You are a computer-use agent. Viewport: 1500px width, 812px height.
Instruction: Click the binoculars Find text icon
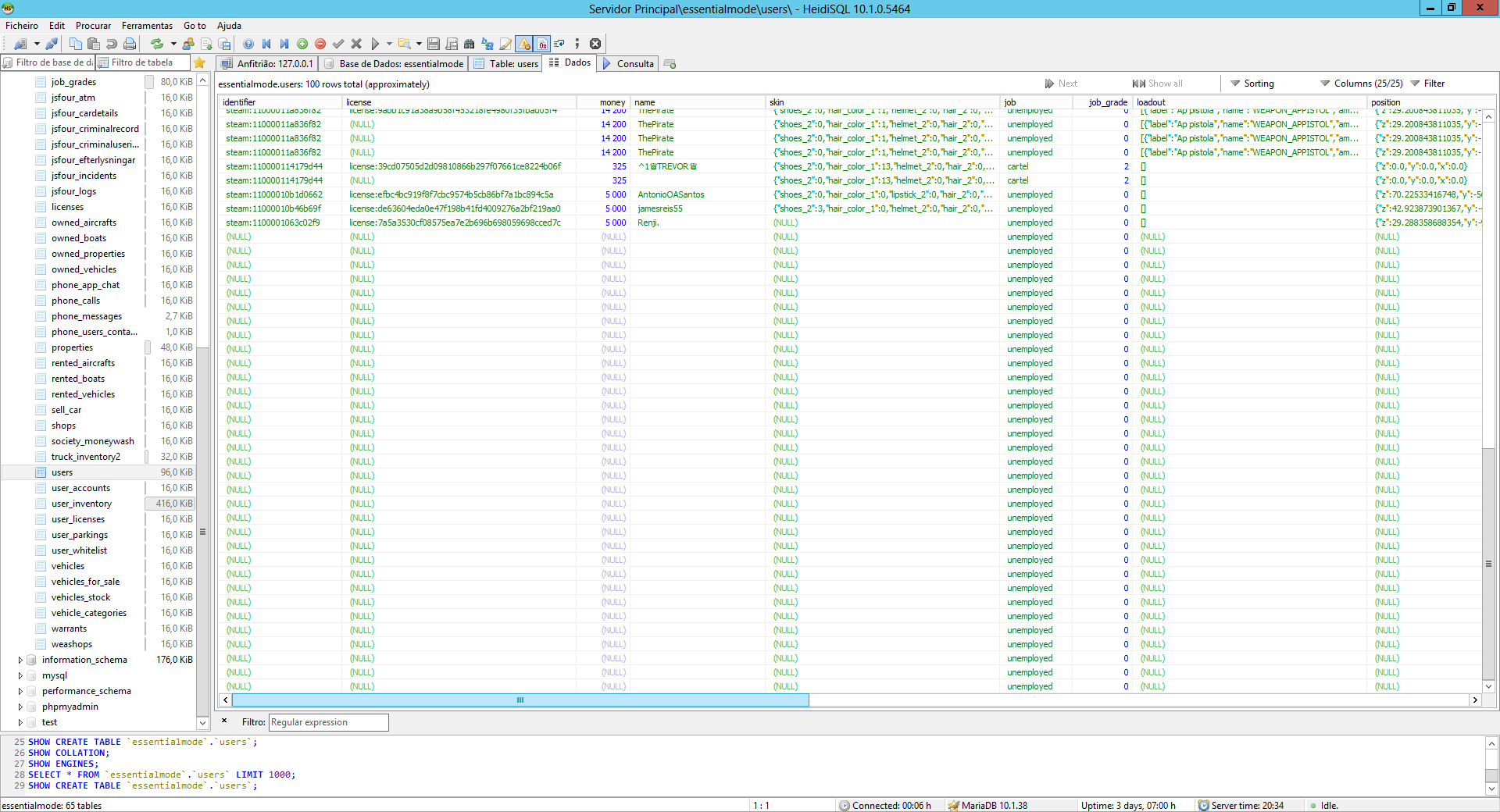tap(470, 44)
